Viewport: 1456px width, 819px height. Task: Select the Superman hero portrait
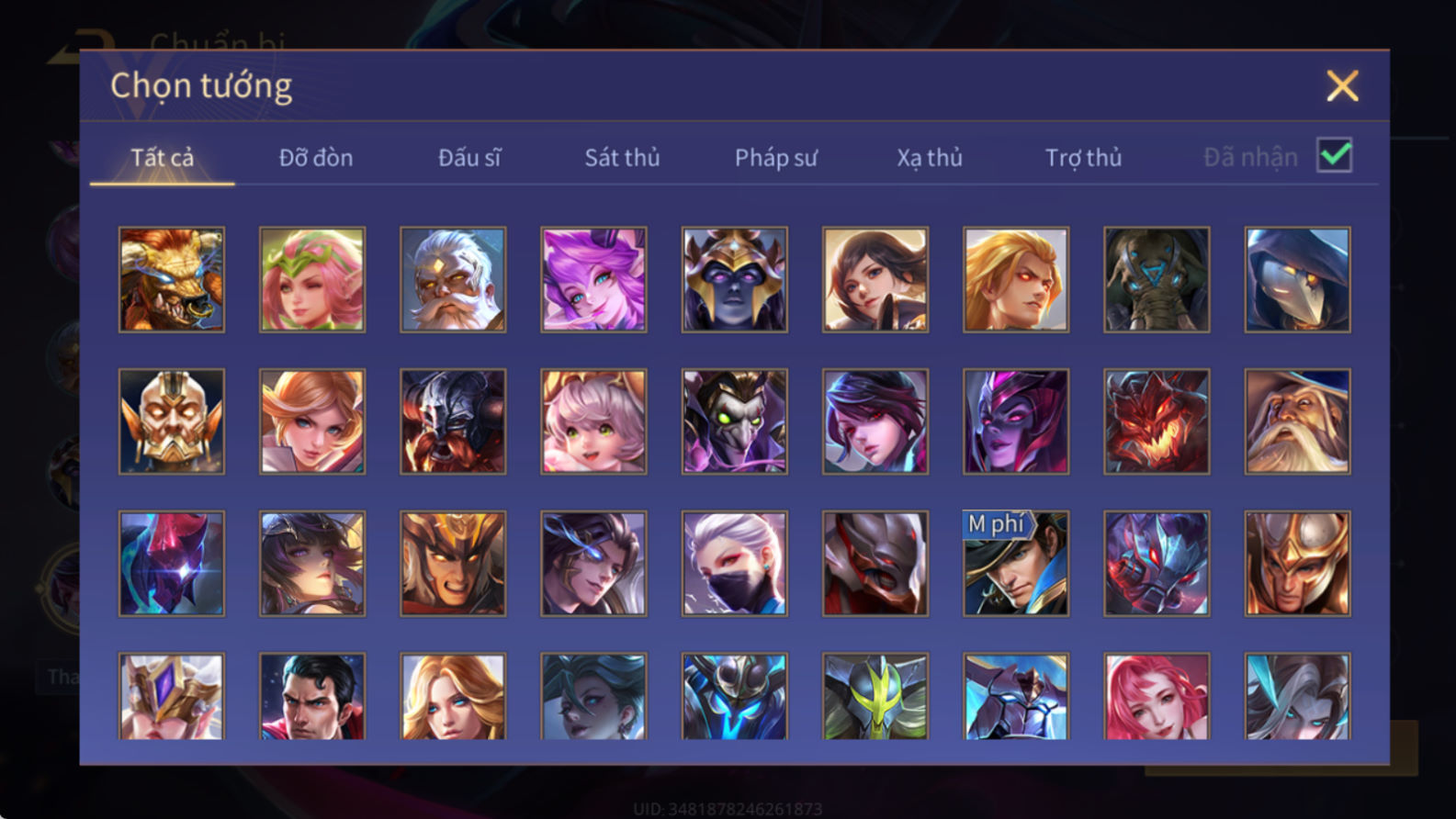(312, 697)
